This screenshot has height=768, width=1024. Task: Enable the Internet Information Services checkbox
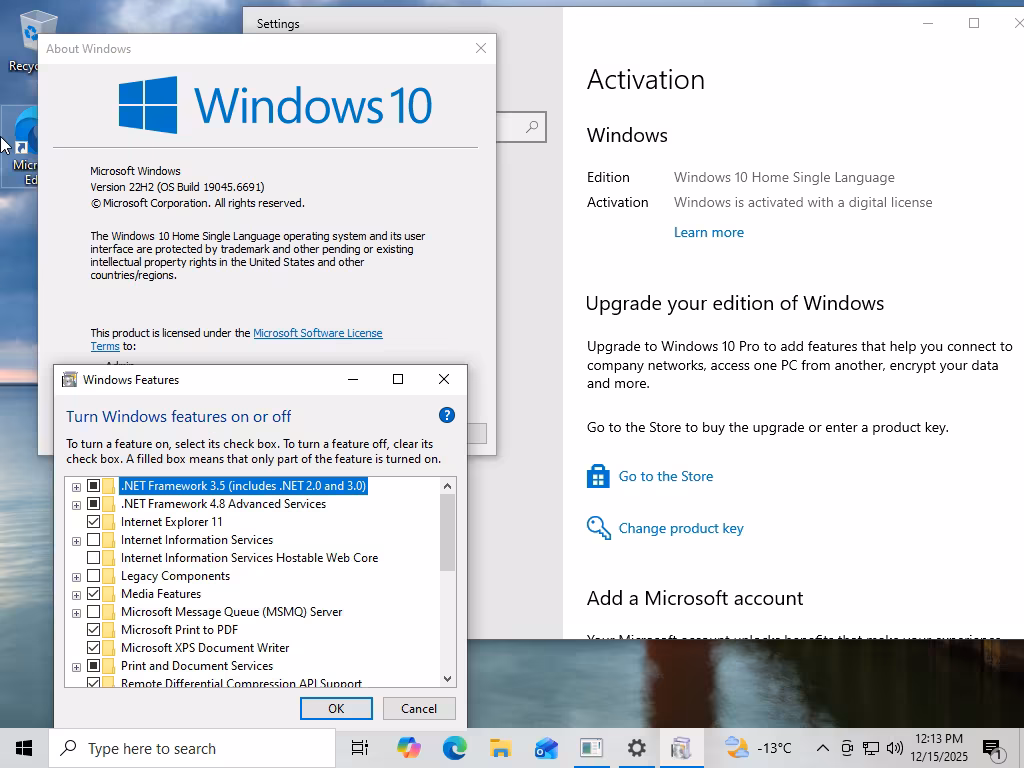[94, 540]
